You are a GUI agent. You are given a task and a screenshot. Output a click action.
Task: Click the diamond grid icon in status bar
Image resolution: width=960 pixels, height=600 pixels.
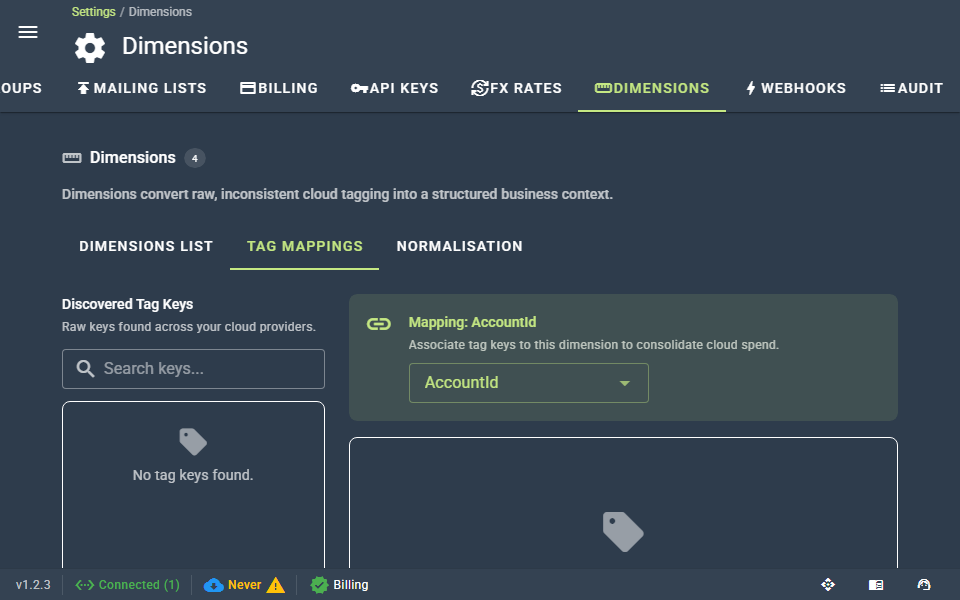828,585
